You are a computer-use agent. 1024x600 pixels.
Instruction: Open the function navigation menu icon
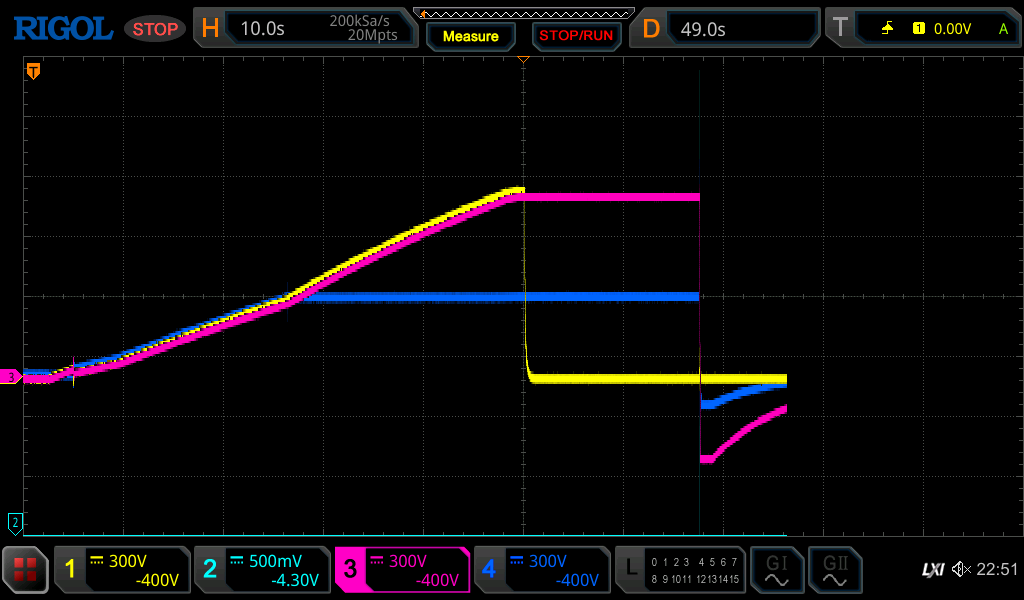tap(25, 570)
